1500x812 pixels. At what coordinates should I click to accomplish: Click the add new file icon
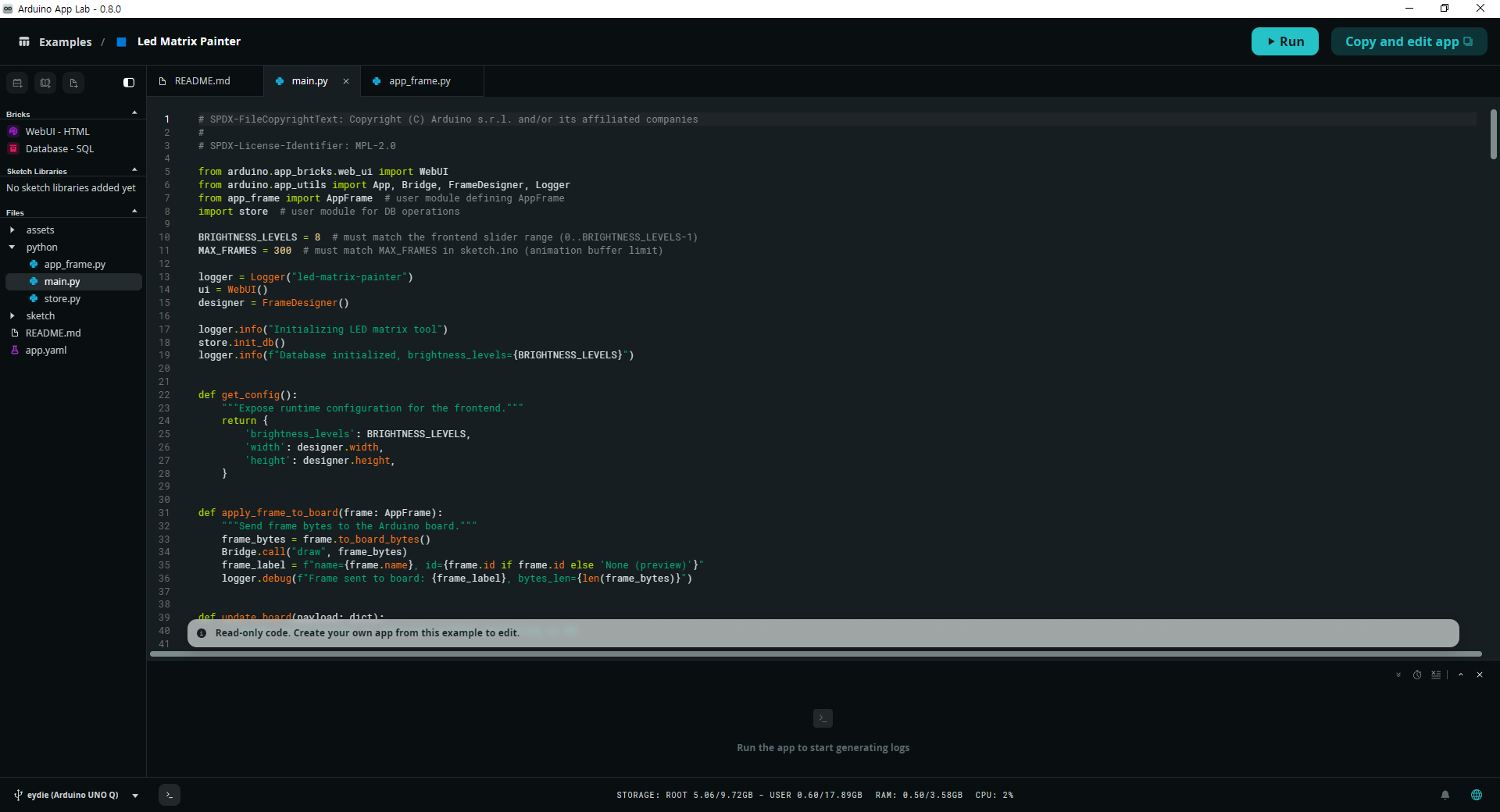[x=73, y=83]
